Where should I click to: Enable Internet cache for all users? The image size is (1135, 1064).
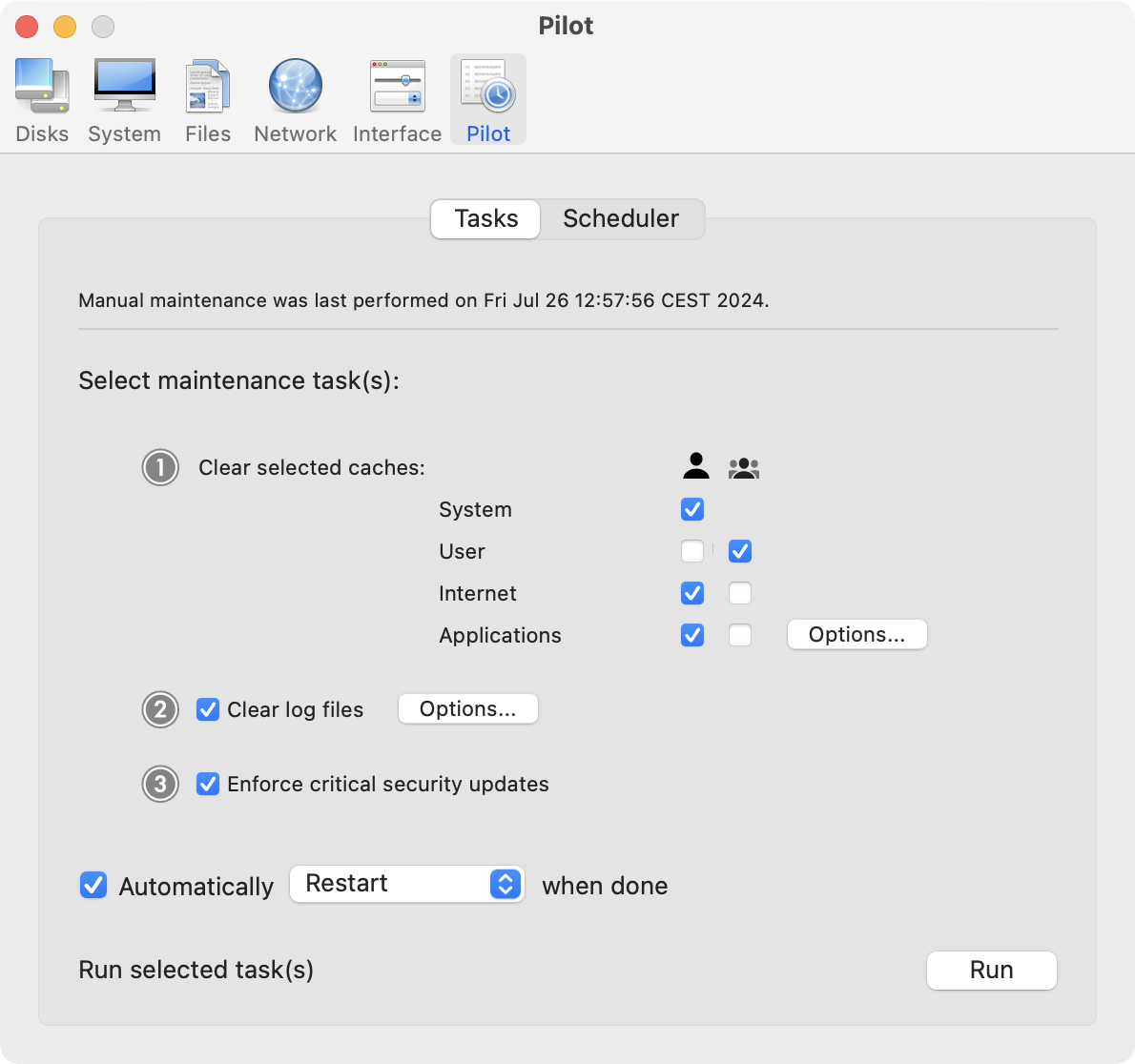click(740, 594)
